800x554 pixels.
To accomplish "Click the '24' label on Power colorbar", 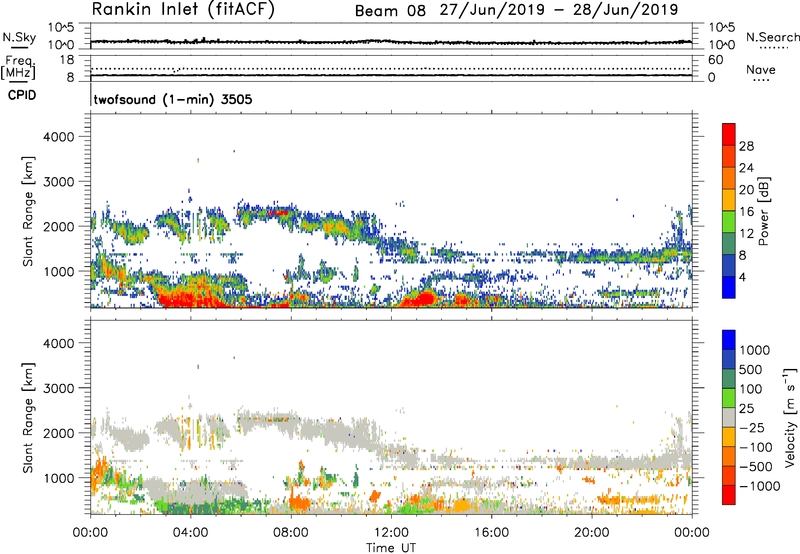I will click(x=746, y=168).
